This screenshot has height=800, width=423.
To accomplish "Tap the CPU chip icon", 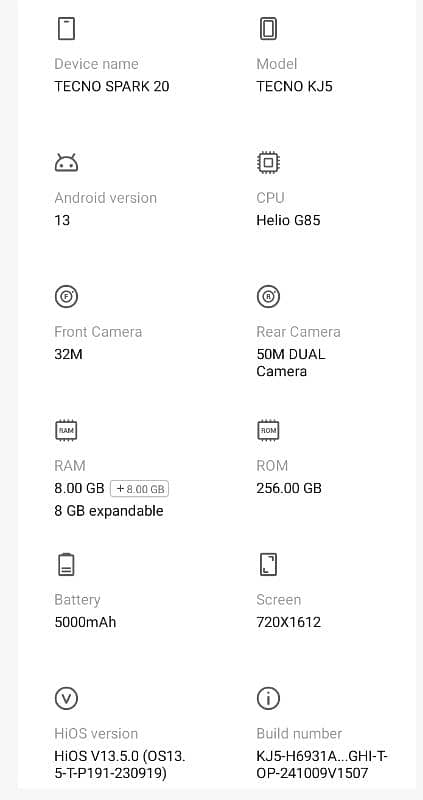I will click(268, 163).
